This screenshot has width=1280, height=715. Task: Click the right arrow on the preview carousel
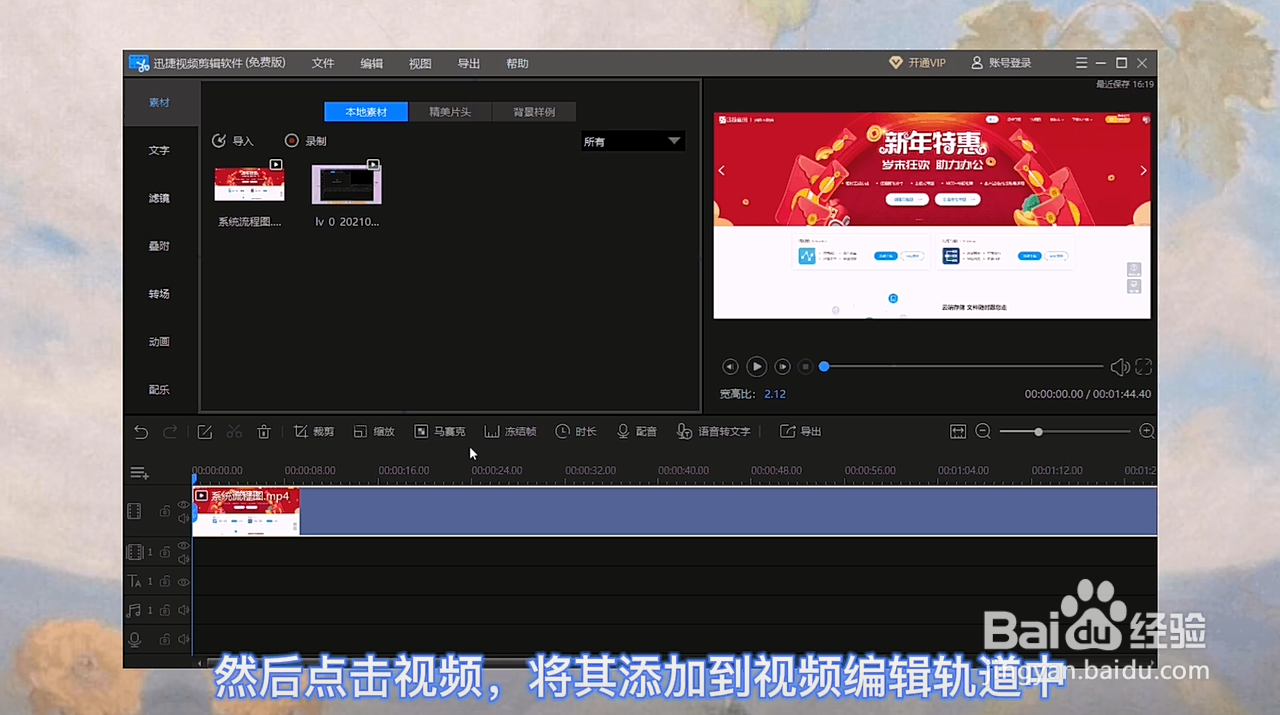1142,170
